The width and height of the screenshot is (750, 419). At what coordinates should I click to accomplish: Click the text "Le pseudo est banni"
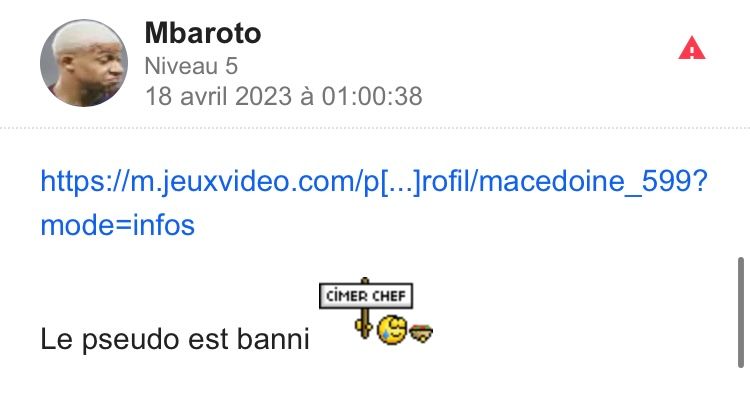coord(175,339)
